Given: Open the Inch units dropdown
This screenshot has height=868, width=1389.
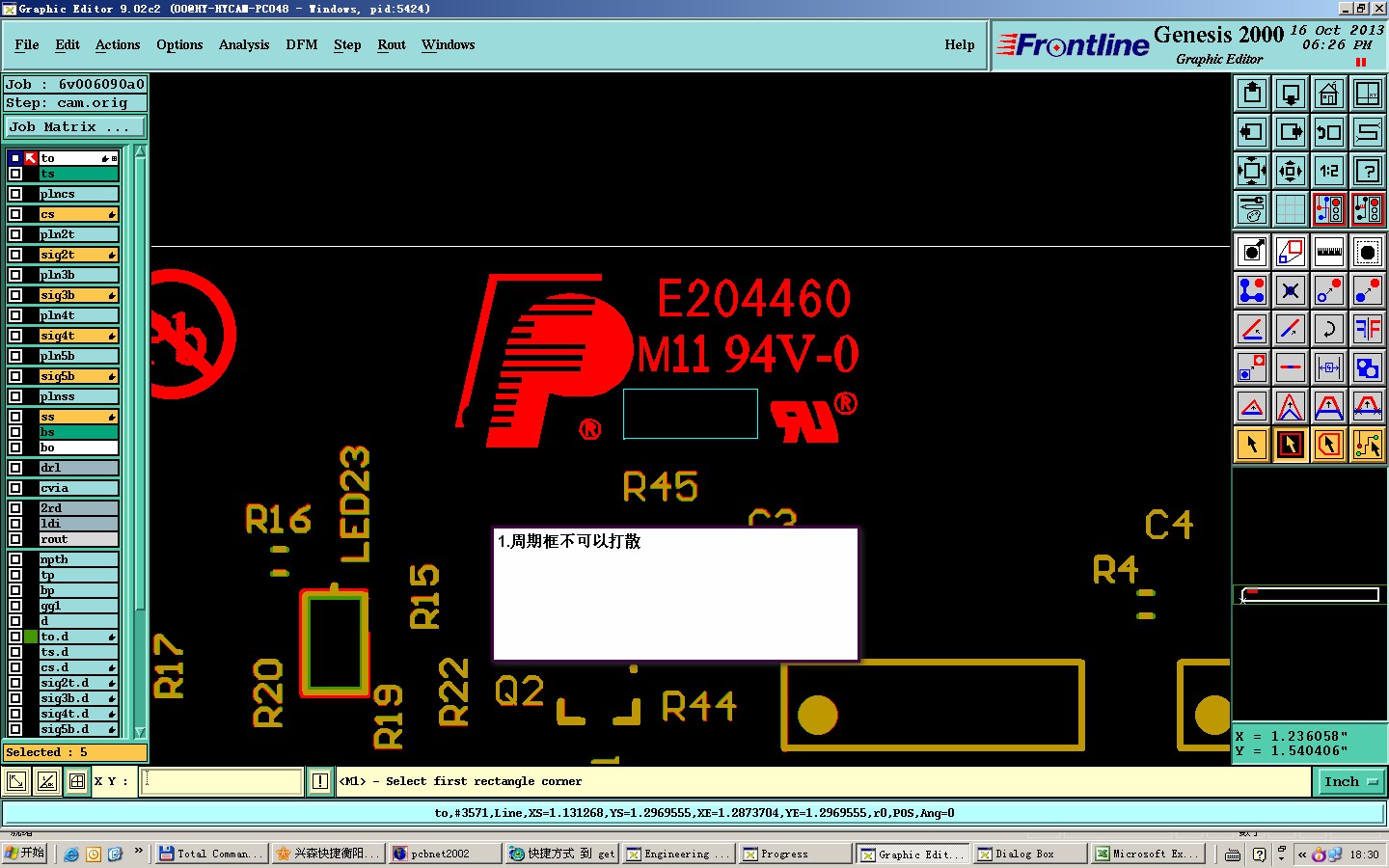Looking at the screenshot, I should click(1350, 782).
